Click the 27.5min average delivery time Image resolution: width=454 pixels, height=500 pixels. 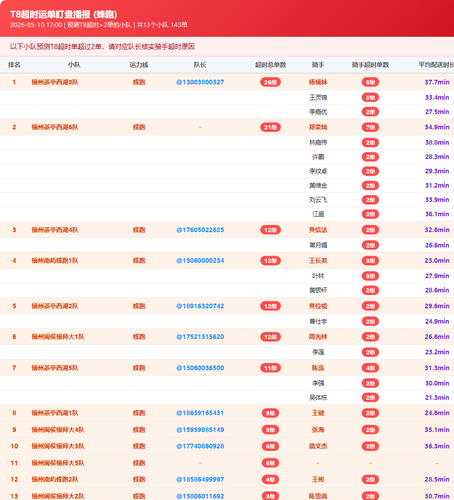pos(437,112)
